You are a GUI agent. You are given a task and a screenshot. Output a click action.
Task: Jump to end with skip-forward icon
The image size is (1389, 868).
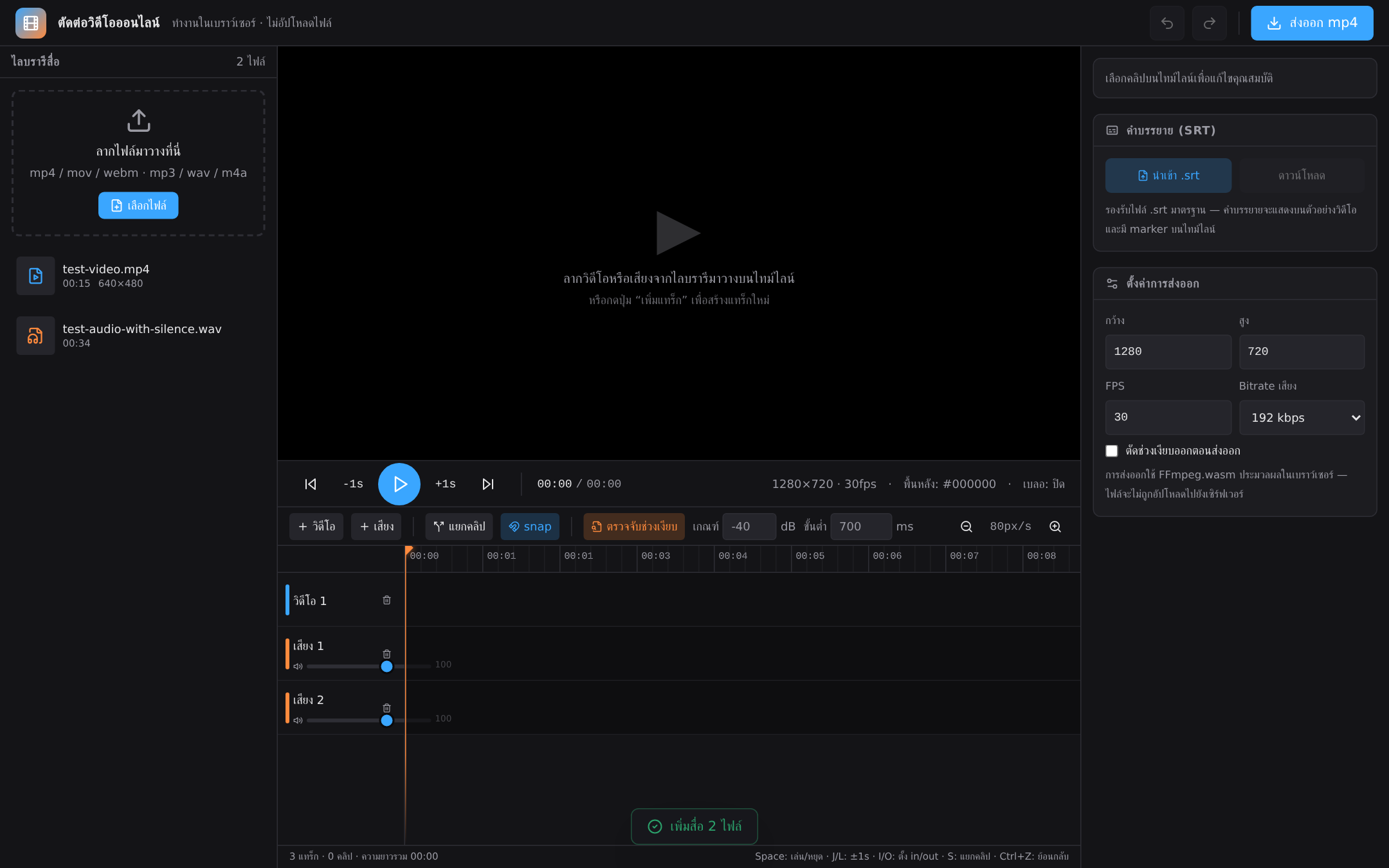pos(488,484)
